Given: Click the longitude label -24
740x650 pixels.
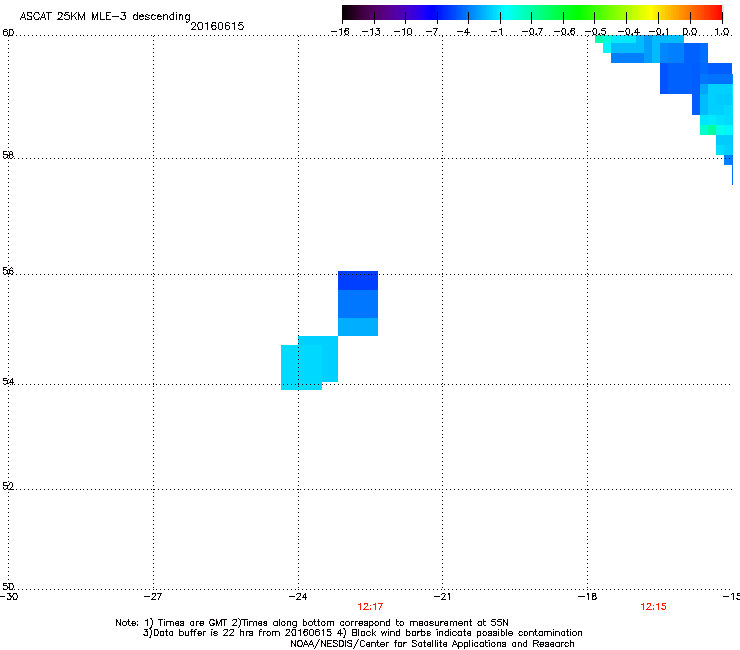Looking at the screenshot, I should pyautogui.click(x=298, y=597).
